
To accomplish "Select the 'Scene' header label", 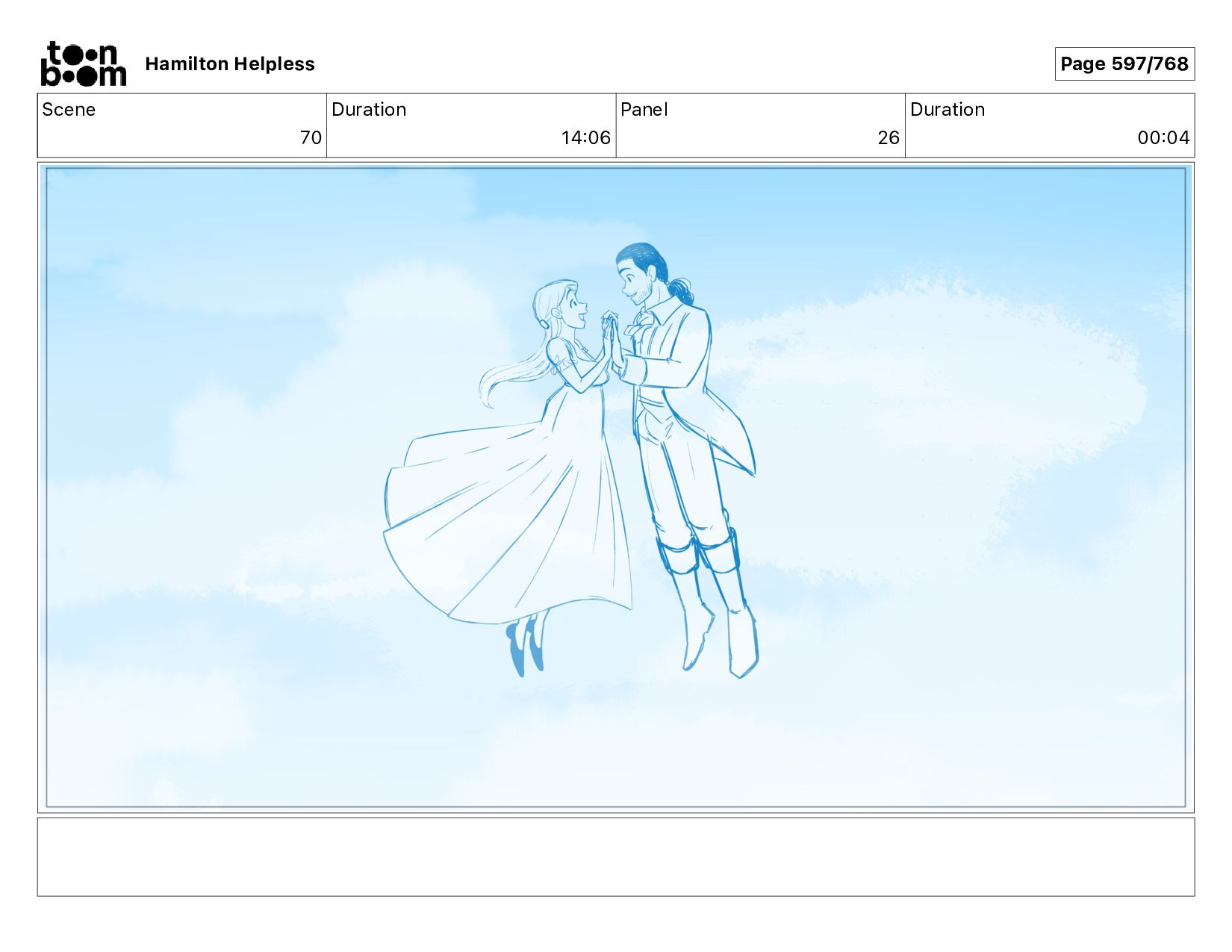I will click(x=69, y=110).
